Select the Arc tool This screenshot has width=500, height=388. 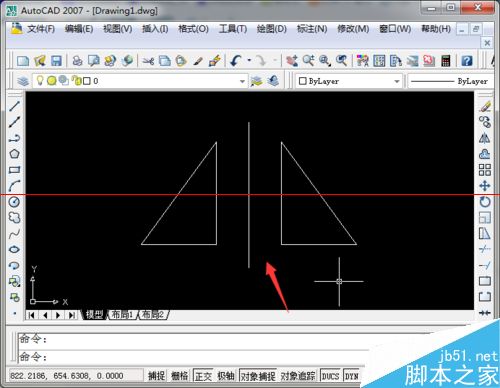(14, 186)
